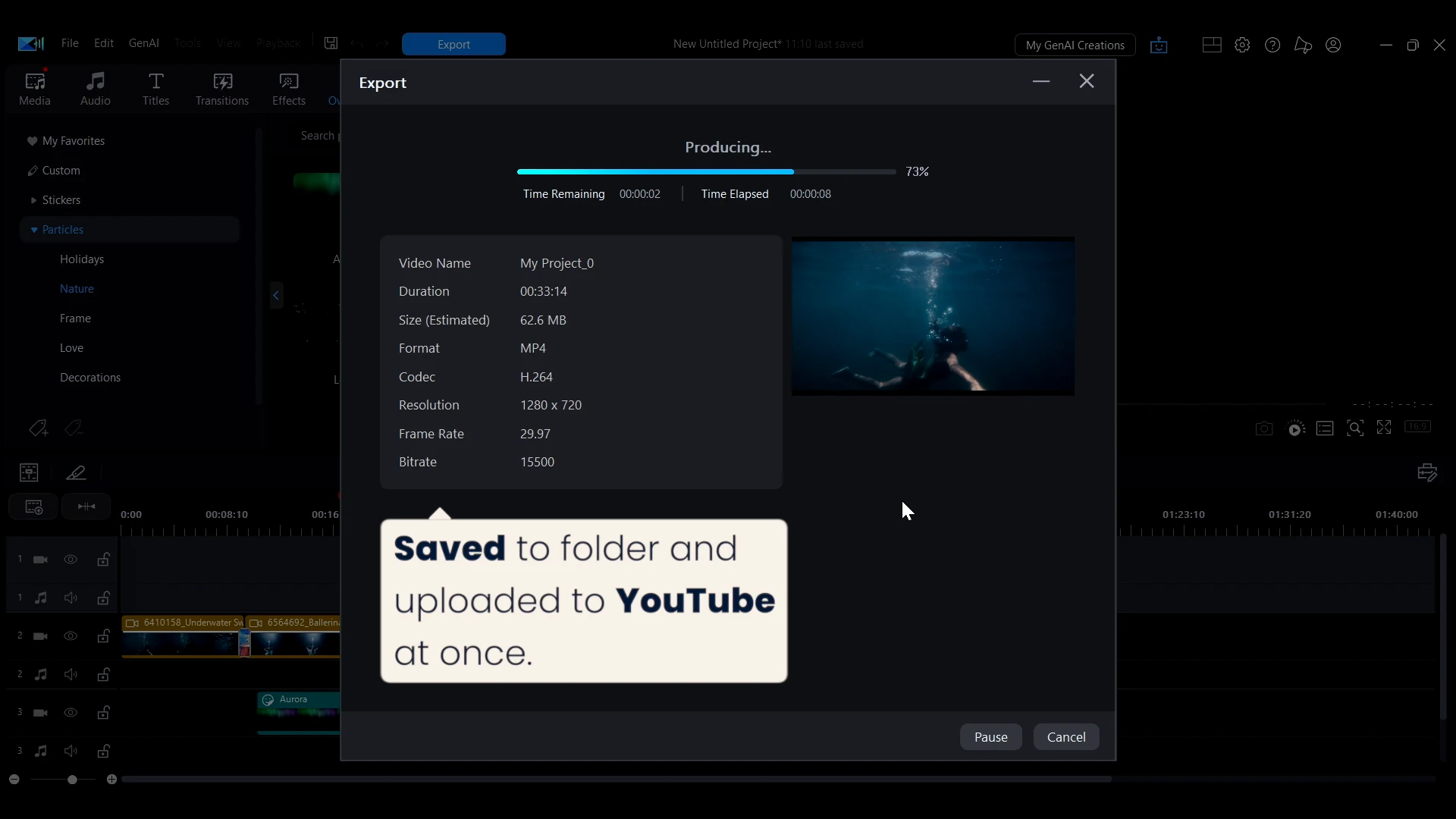Open the Media room

point(35,89)
